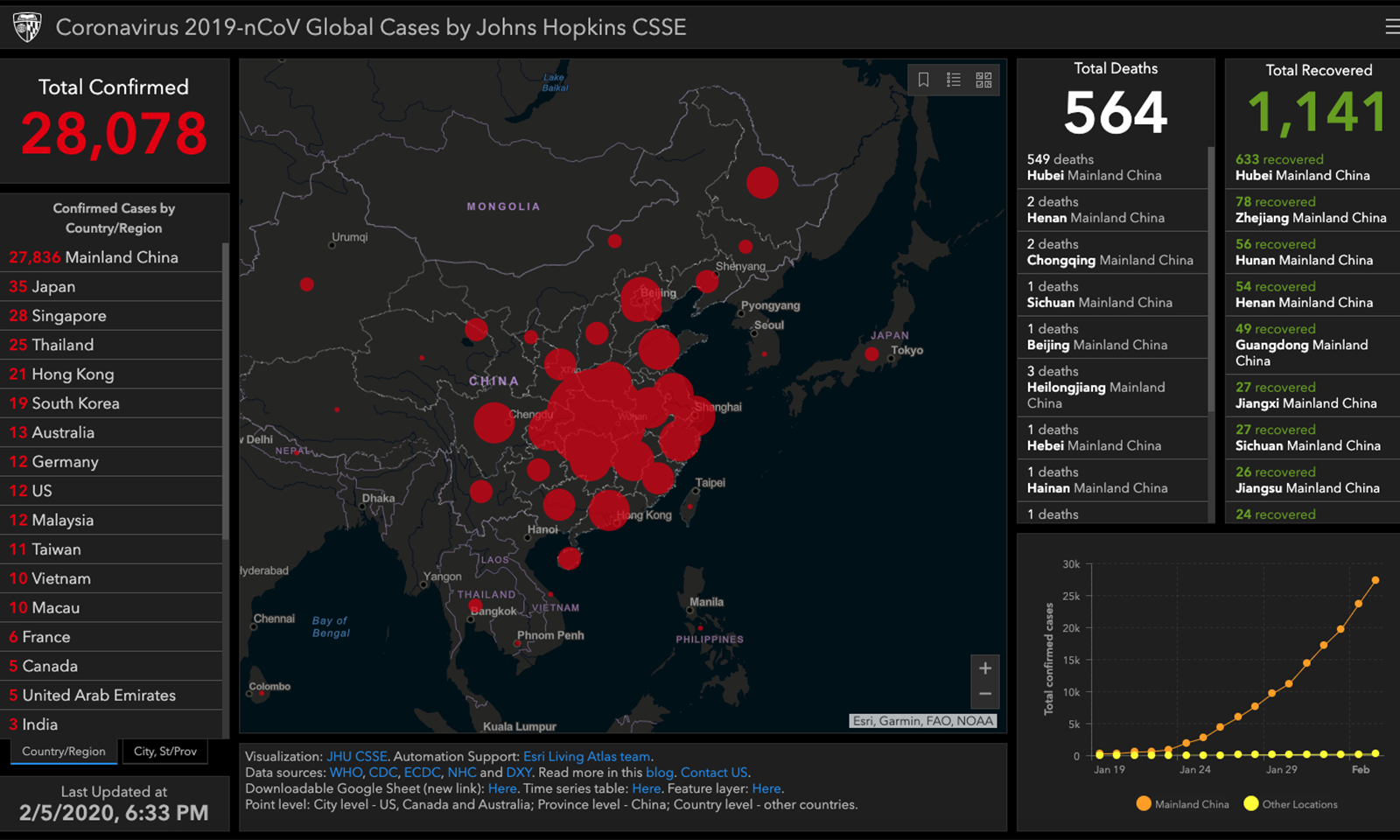Image resolution: width=1400 pixels, height=840 pixels.
Task: Select Vietnam in the country list
Action: tap(111, 578)
